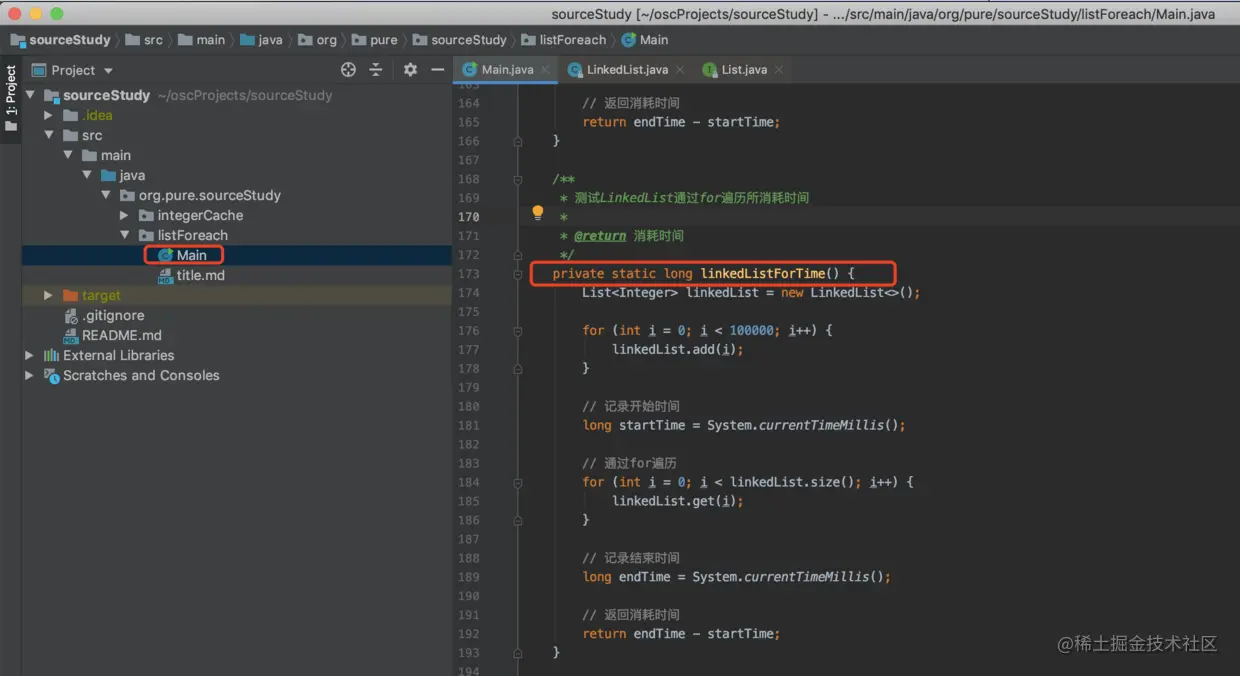Click the 'long startTime' statement on line 181
This screenshot has width=1240, height=676.
pos(744,425)
